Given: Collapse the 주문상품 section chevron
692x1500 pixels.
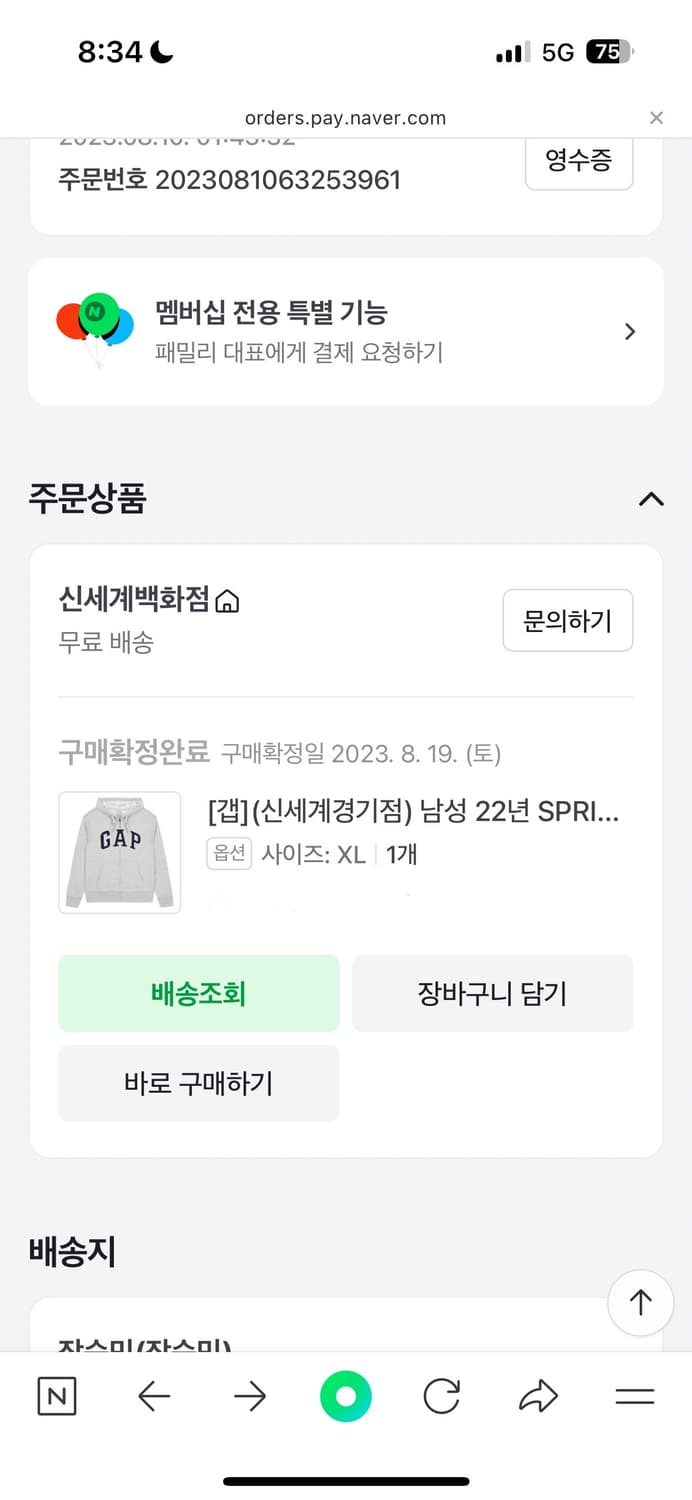Looking at the screenshot, I should [x=651, y=499].
